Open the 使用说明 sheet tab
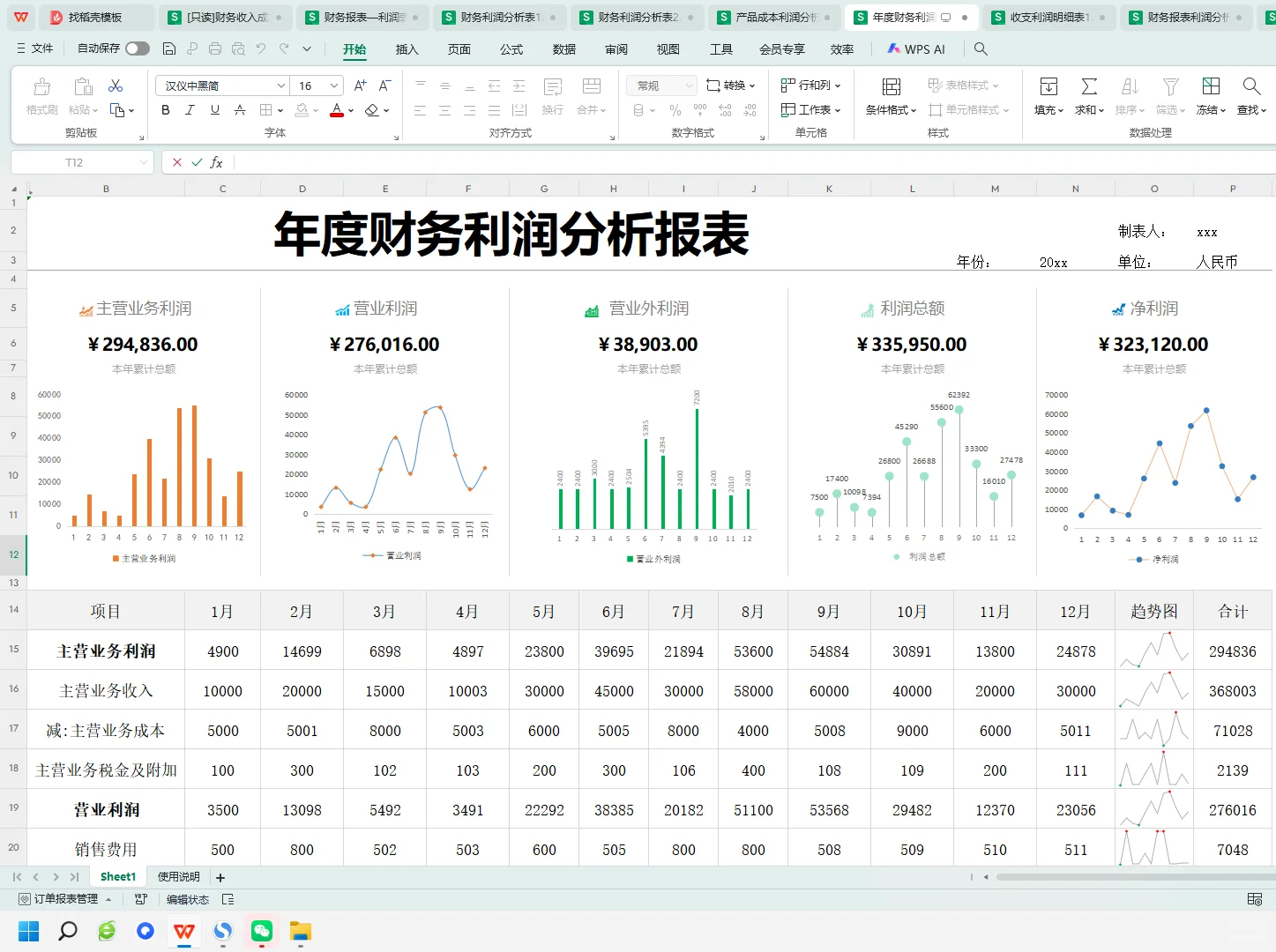Screen dimensions: 1276x952 179,877
